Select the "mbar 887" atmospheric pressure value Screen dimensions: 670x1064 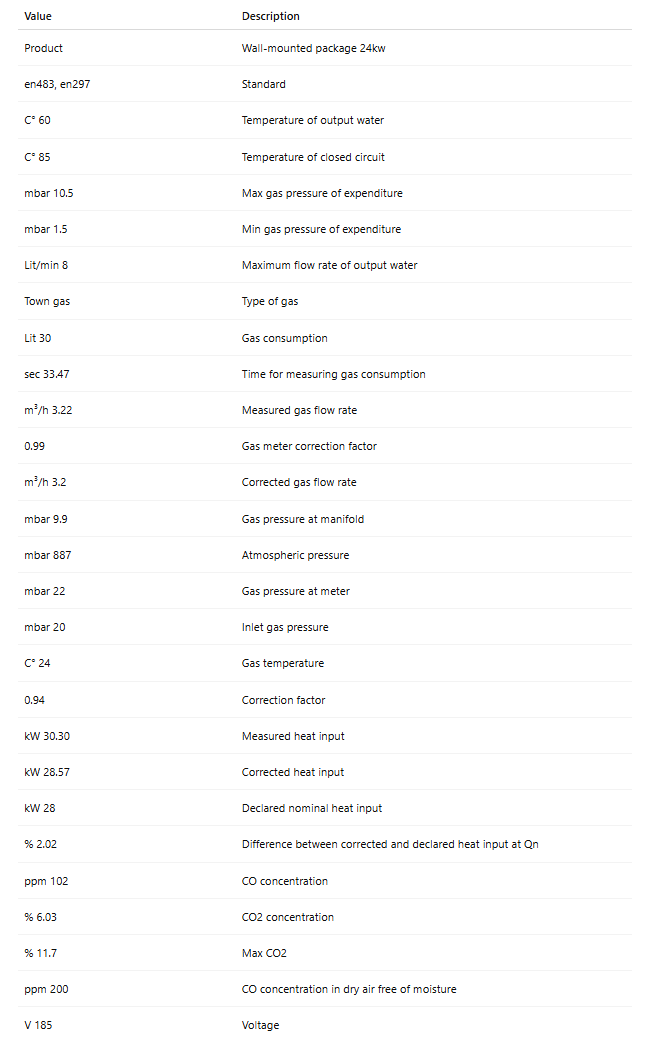47,555
